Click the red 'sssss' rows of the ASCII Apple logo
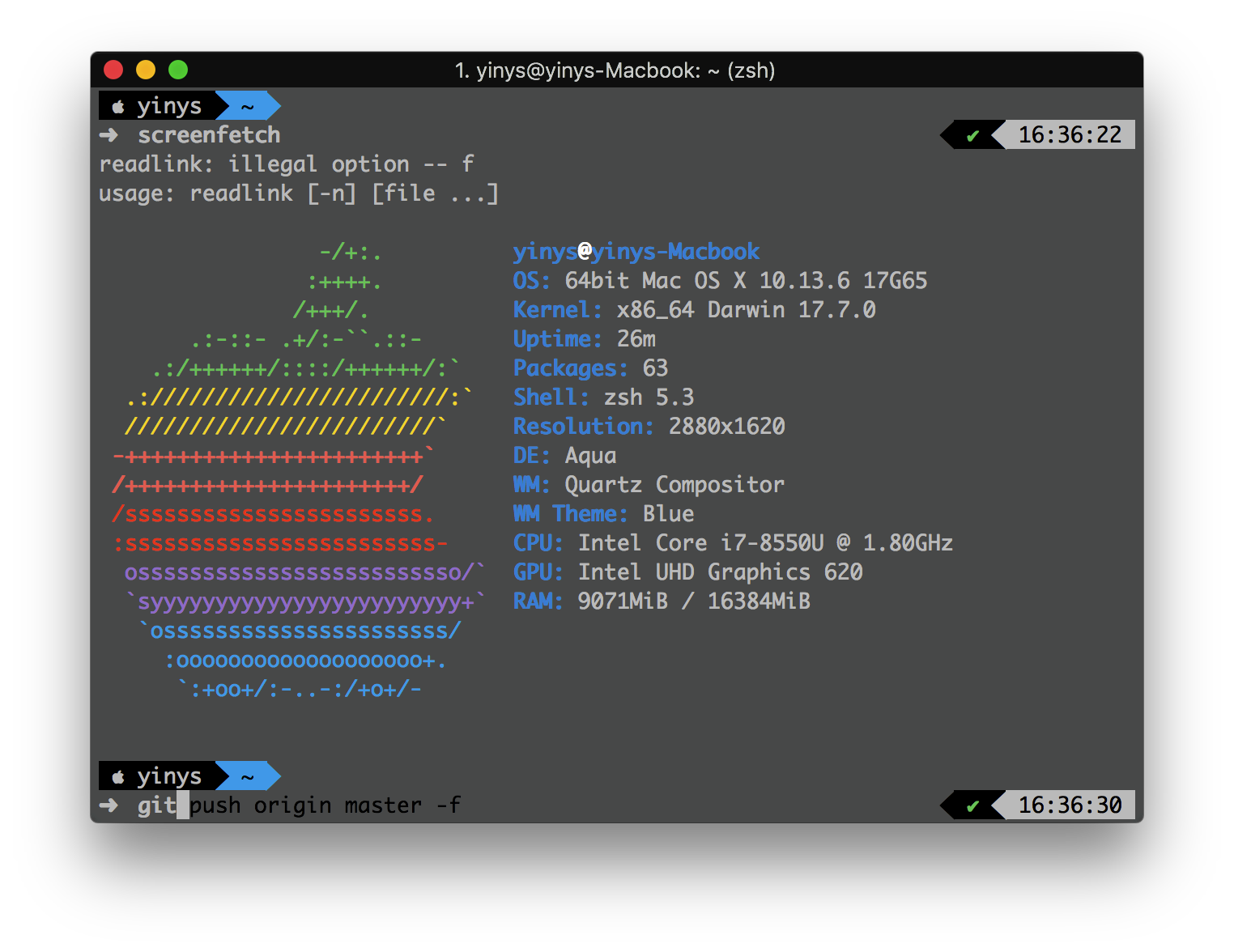The image size is (1234, 952). pos(280,529)
